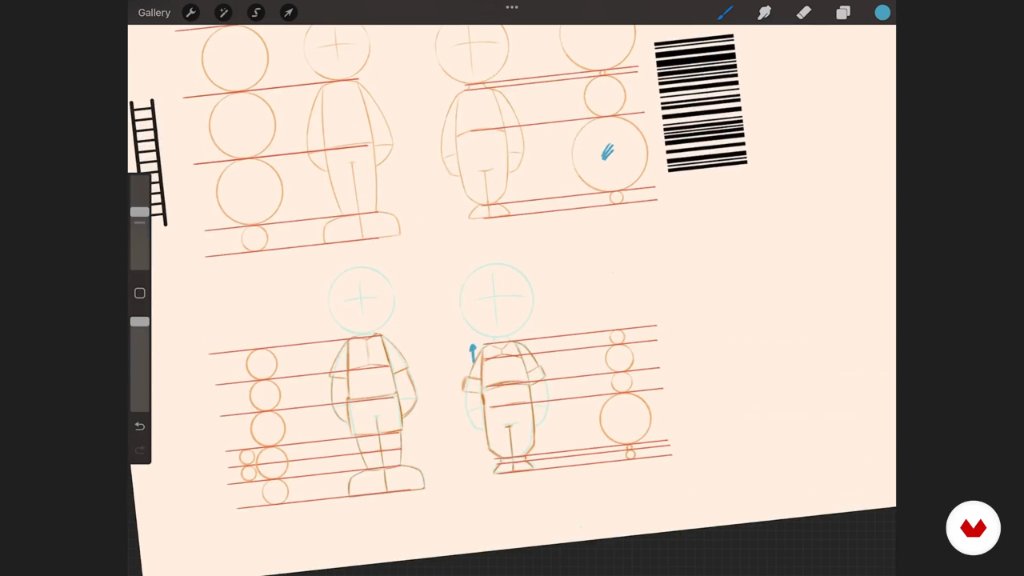The width and height of the screenshot is (1024, 576).
Task: Open the Gallery
Action: [153, 12]
